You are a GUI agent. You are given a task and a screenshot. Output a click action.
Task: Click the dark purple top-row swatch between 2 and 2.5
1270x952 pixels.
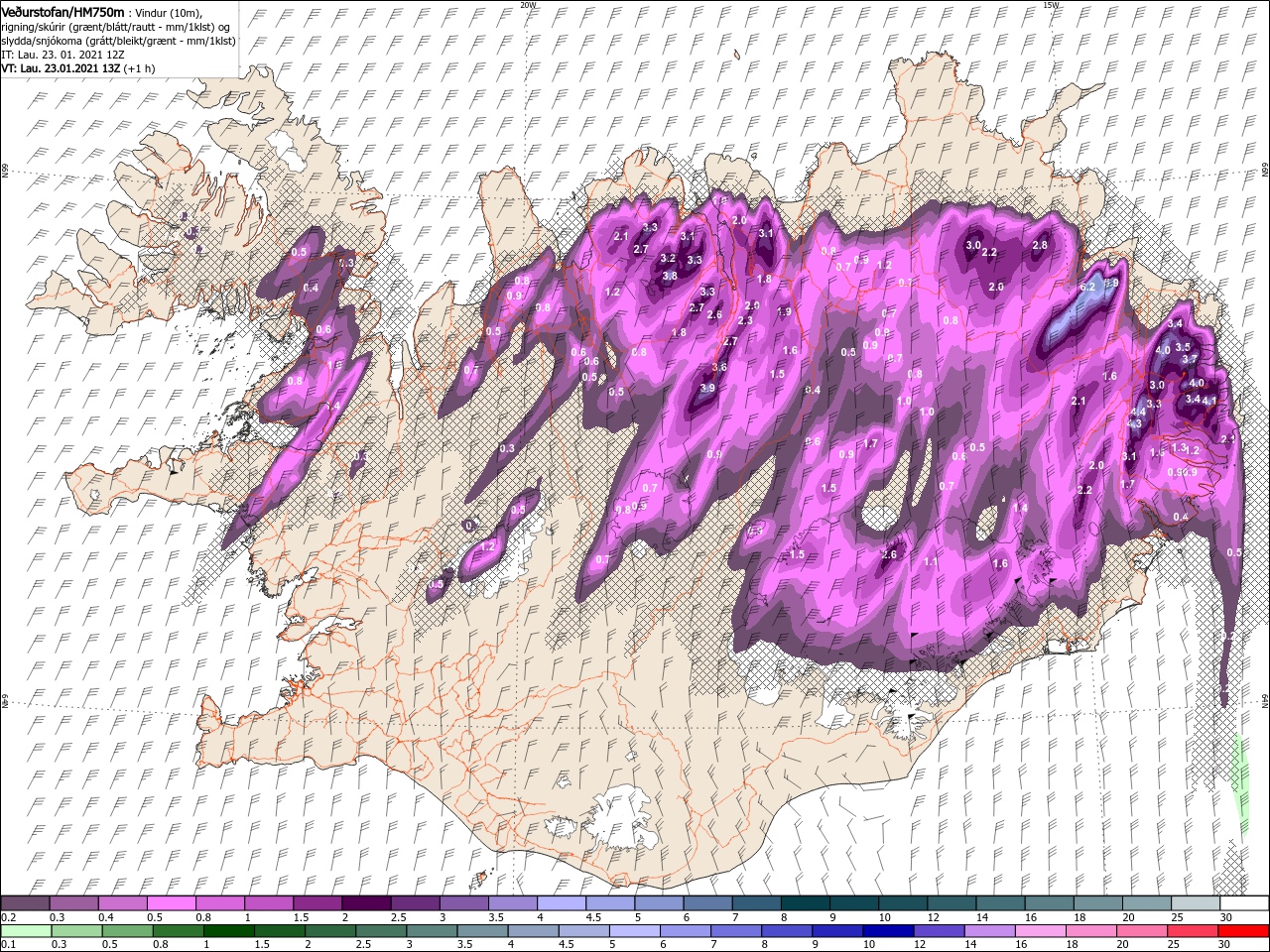366,903
